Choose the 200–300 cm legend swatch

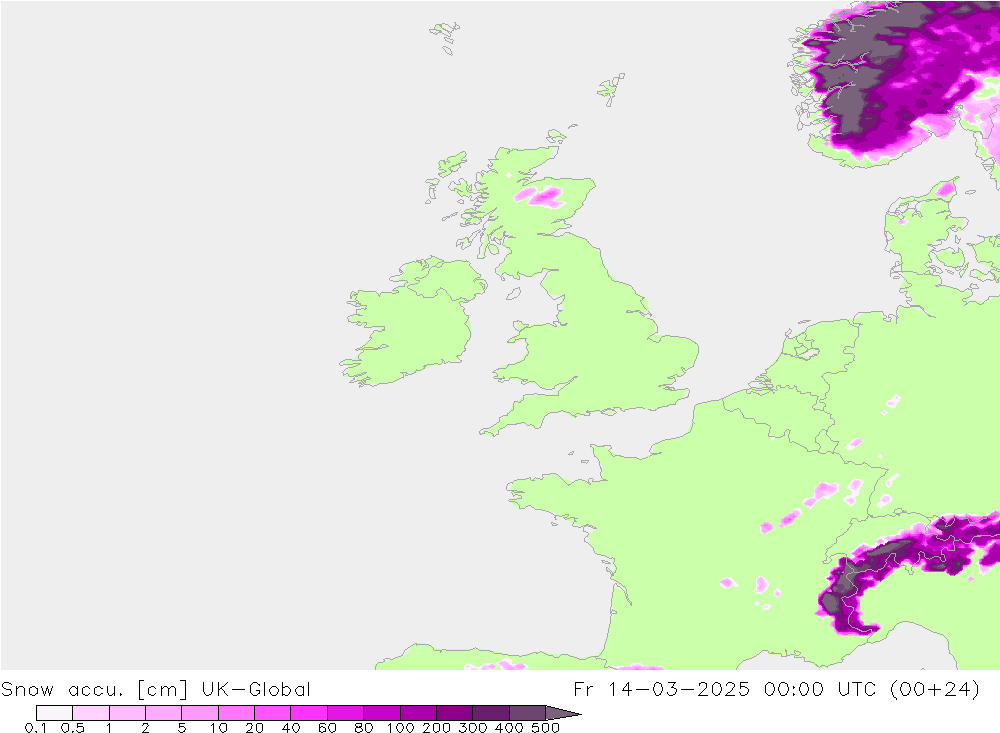[455, 713]
